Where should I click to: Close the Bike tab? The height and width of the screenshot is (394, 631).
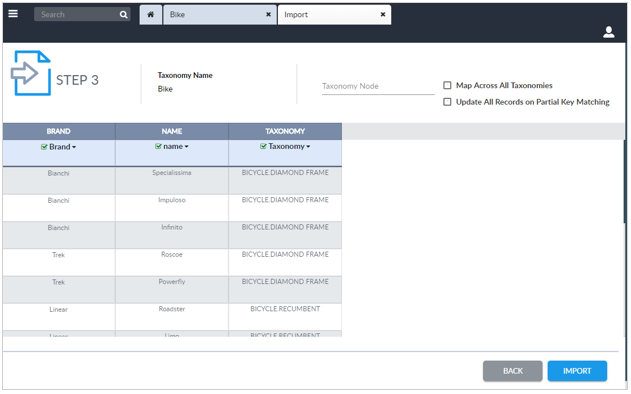[268, 14]
